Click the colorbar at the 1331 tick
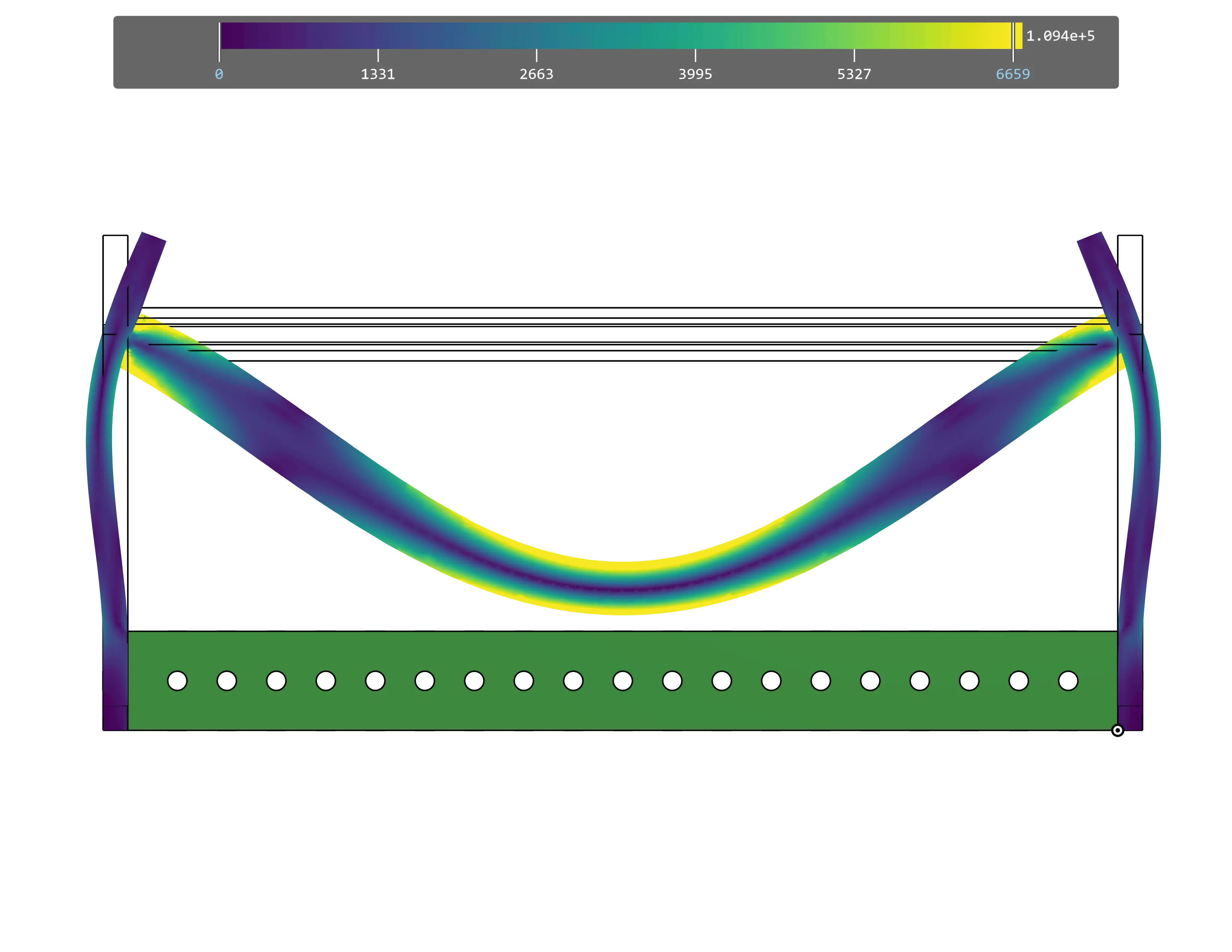Image resolution: width=1232 pixels, height=952 pixels. pyautogui.click(x=378, y=36)
